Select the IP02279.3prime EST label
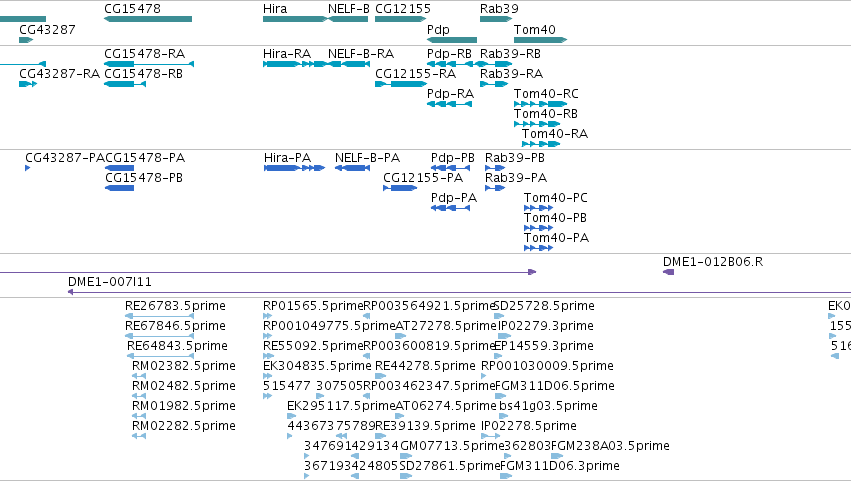The height and width of the screenshot is (481, 851). (x=545, y=326)
